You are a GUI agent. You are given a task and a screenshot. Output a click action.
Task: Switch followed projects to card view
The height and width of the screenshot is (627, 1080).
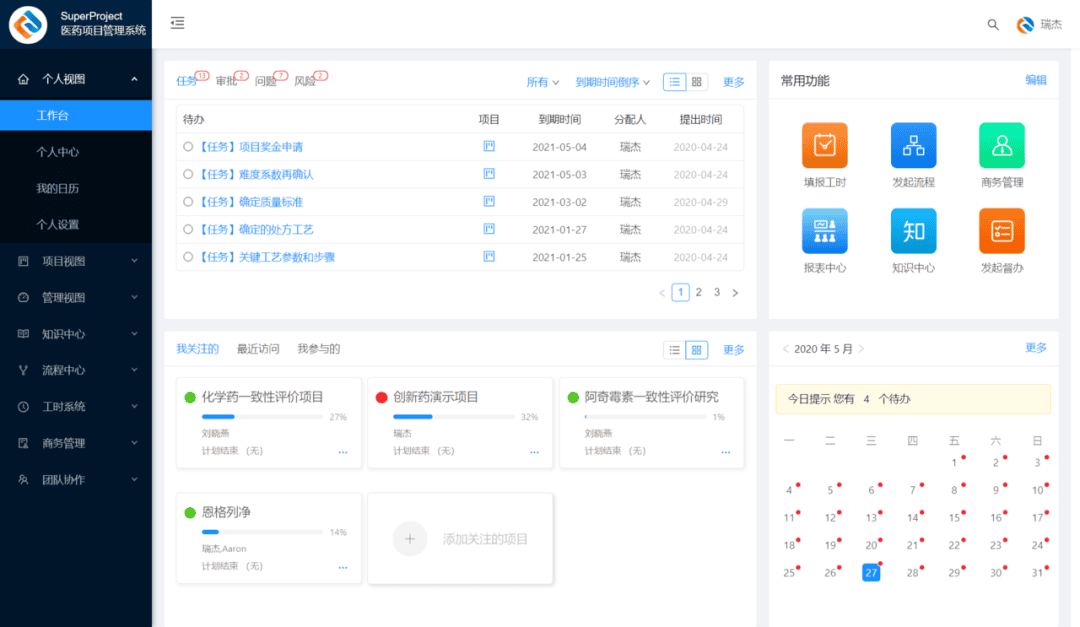(x=696, y=350)
